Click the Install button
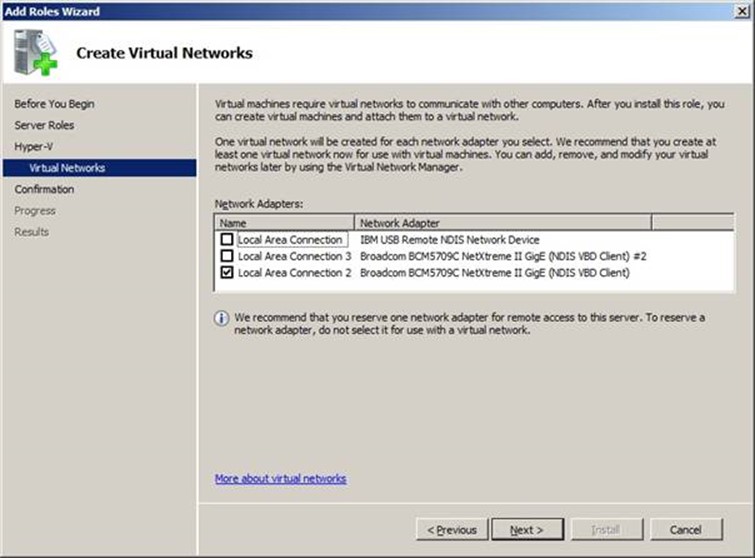The image size is (755, 558). pos(607,530)
